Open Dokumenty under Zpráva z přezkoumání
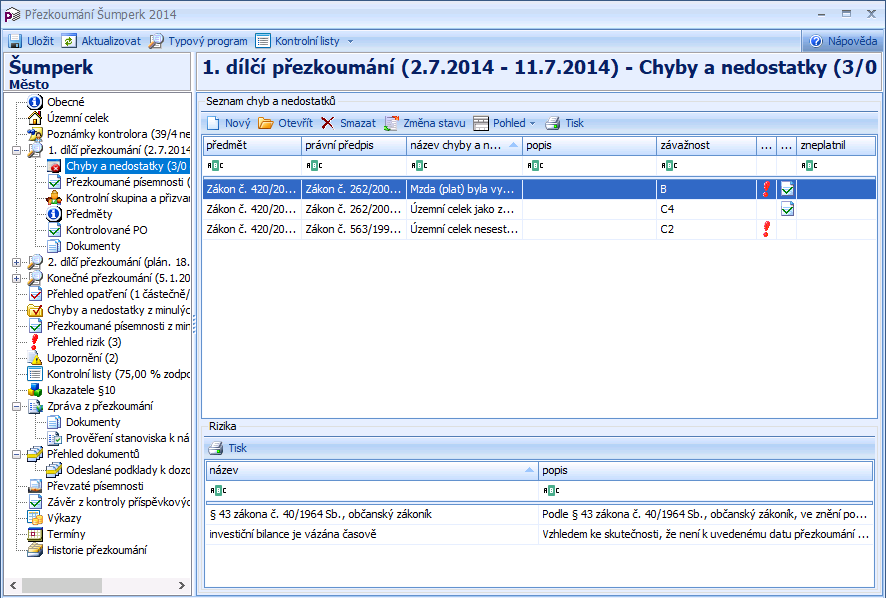The image size is (886, 598). click(x=93, y=422)
